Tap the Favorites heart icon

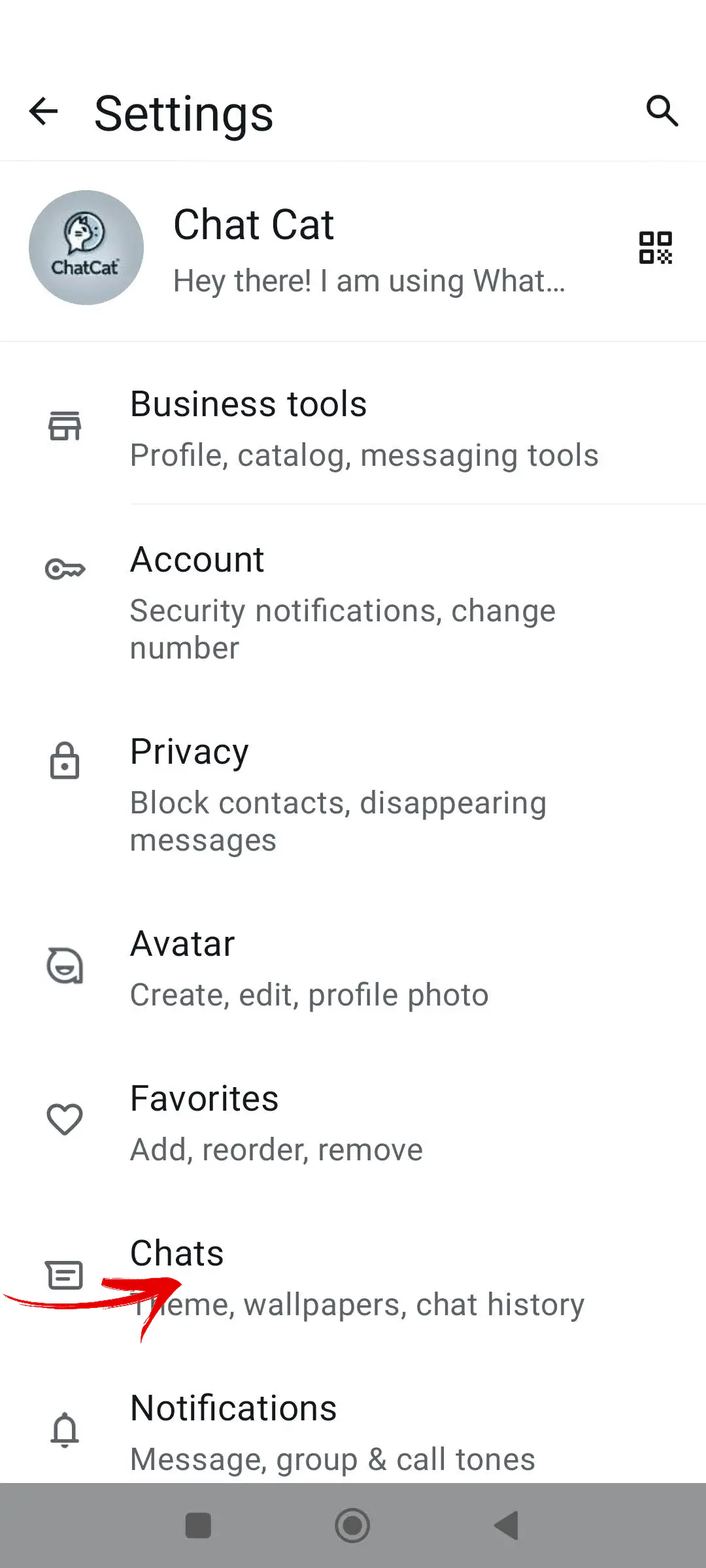point(65,1120)
